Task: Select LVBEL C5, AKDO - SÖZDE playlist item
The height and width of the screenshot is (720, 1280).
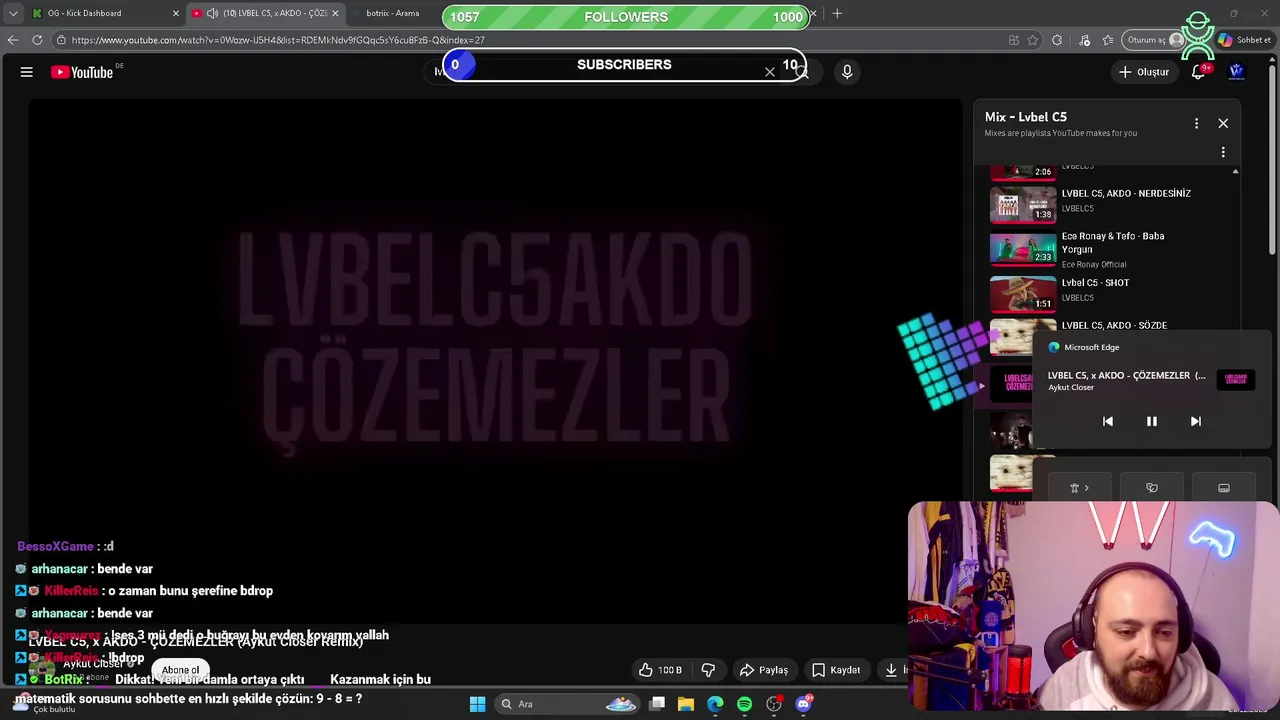Action: pos(1114,325)
